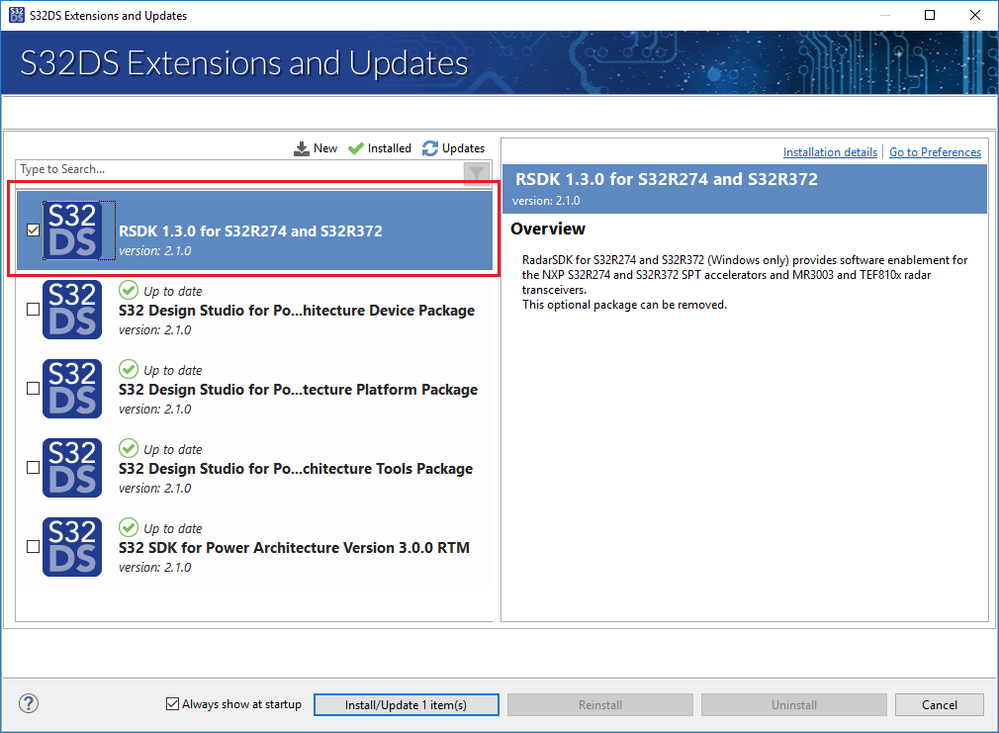
Task: Click Install/Update 1 item(s) button
Action: point(406,705)
